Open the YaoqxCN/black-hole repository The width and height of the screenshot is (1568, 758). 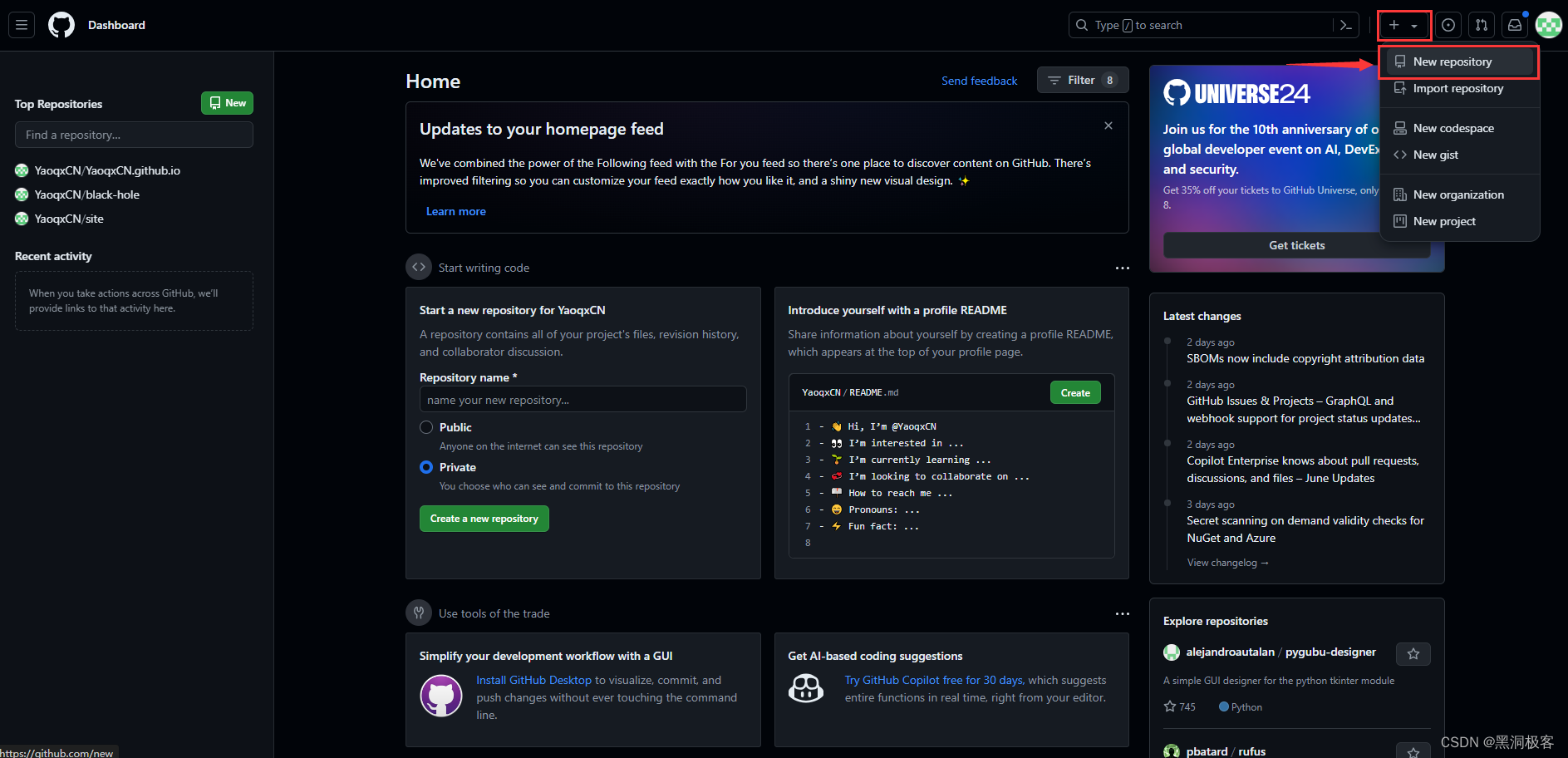coord(87,194)
